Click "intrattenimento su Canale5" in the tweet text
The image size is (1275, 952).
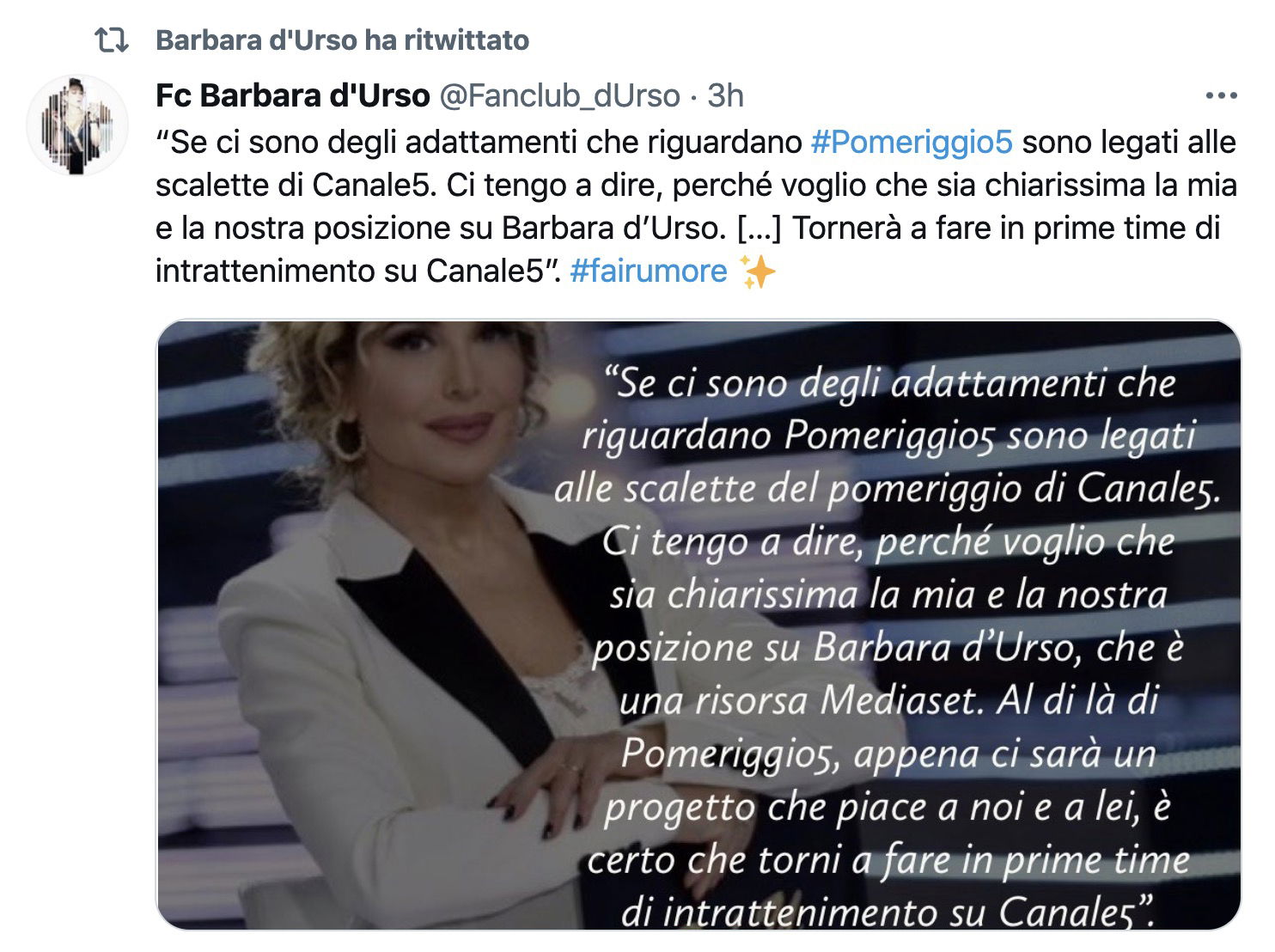pyautogui.click(x=351, y=271)
